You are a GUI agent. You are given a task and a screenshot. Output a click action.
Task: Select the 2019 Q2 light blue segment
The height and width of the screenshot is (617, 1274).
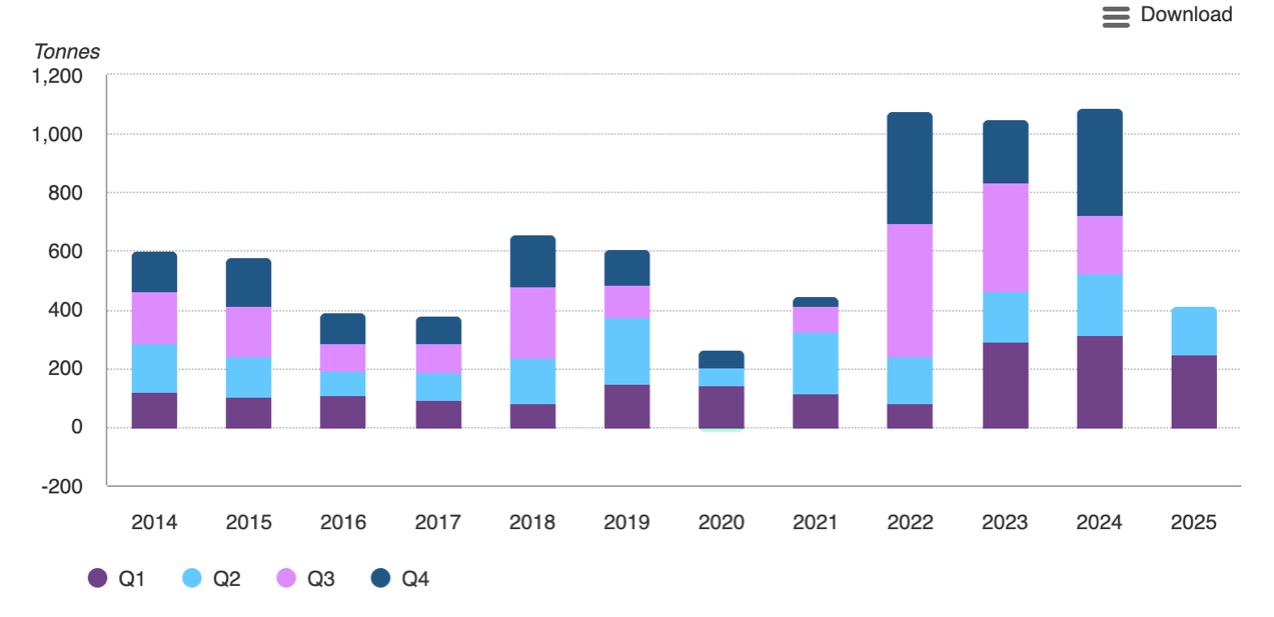tap(627, 351)
